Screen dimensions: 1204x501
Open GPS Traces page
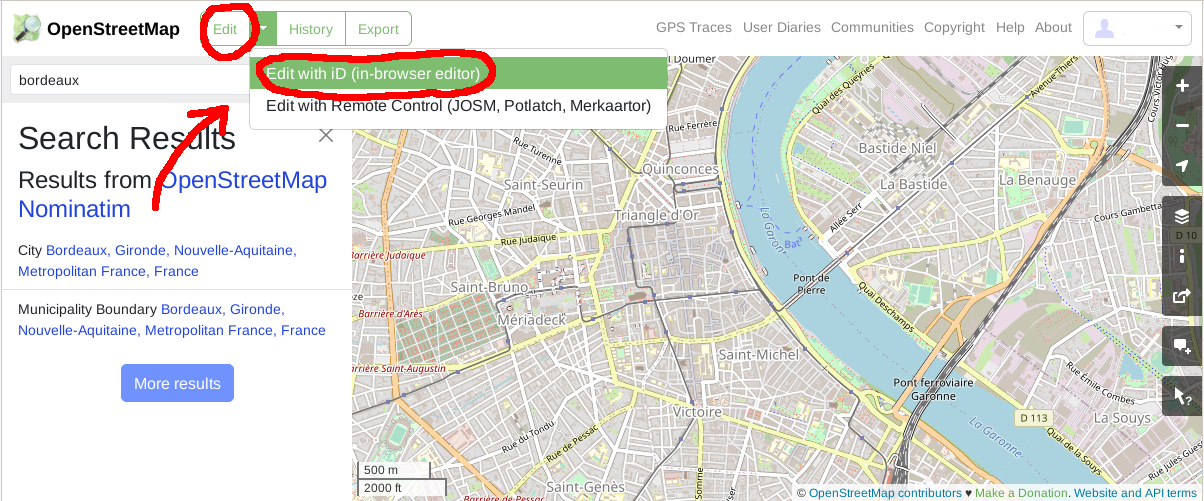coord(693,28)
